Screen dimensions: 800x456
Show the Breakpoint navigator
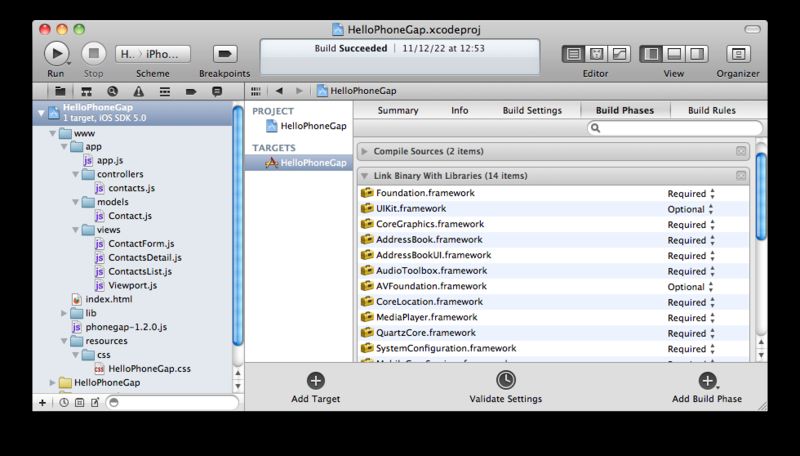pos(191,91)
